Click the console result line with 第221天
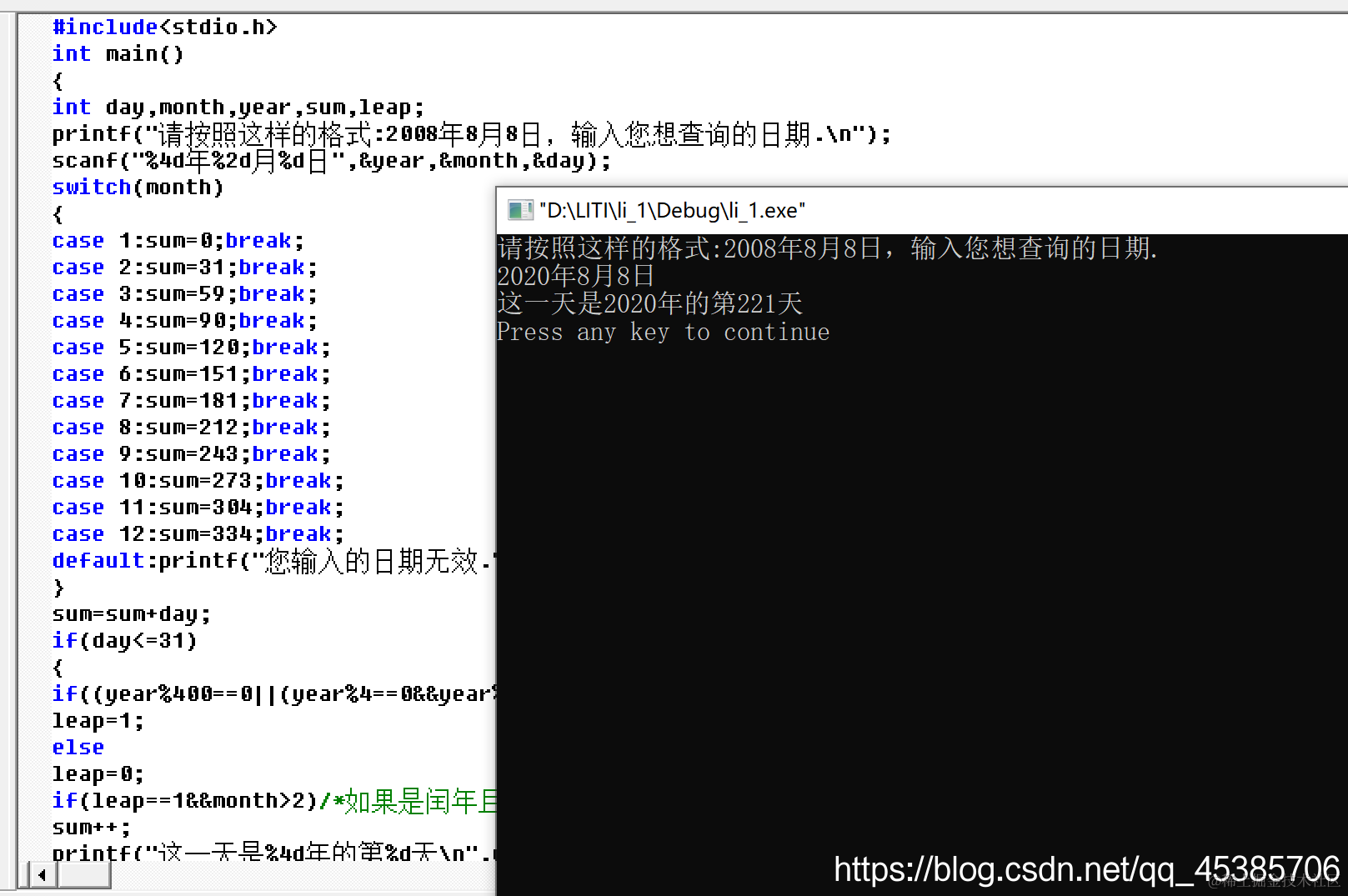1348x896 pixels. tap(650, 303)
